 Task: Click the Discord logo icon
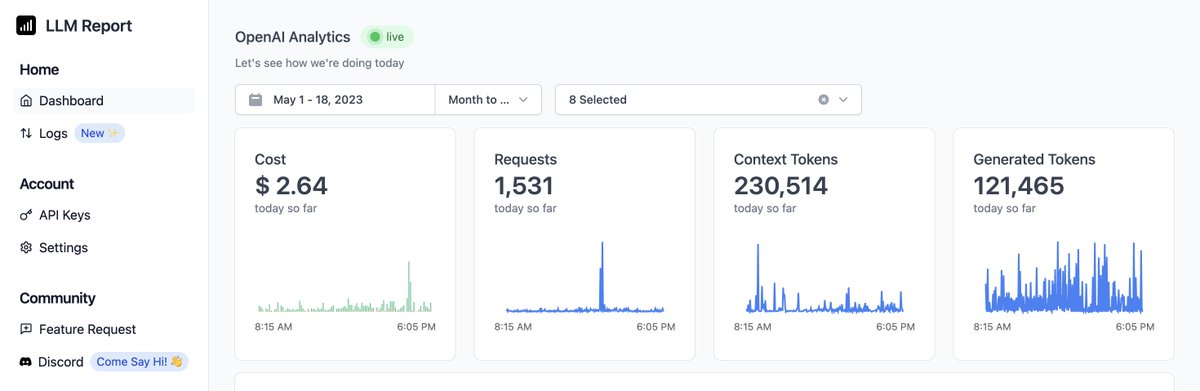click(26, 362)
